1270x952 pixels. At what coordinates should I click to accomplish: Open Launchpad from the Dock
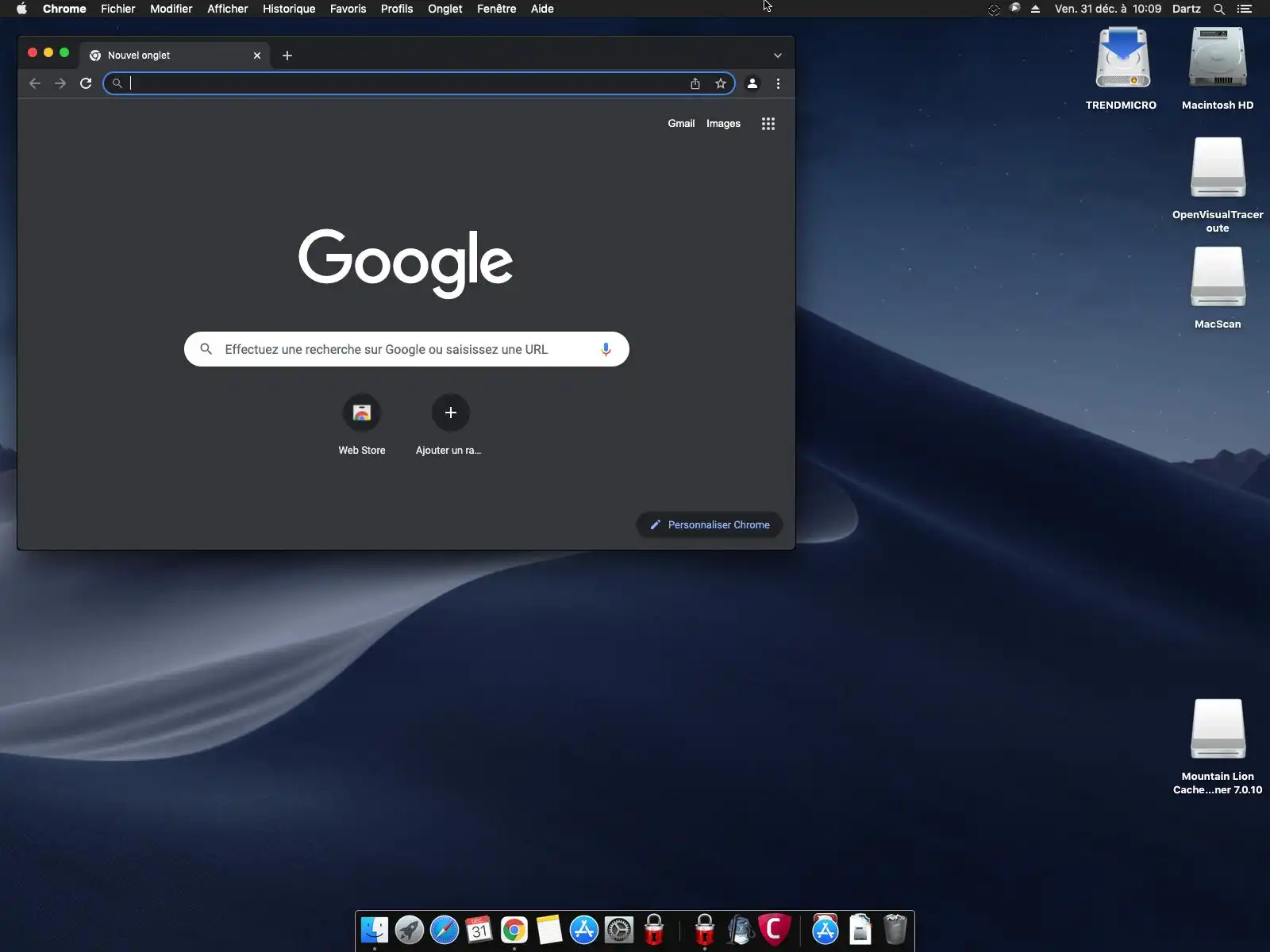410,930
